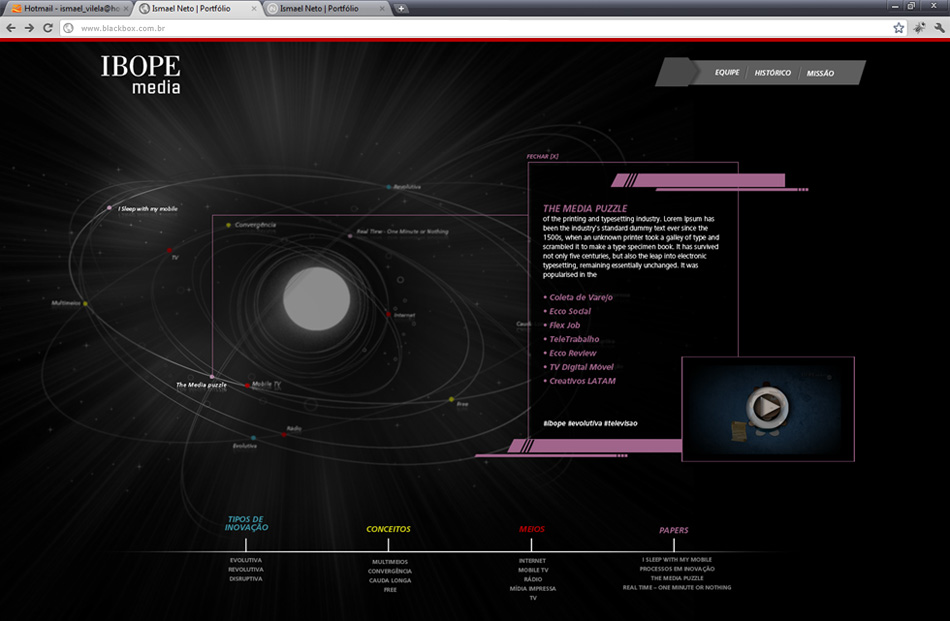The image size is (950, 621).
Task: Choose MULTIMEIOS under Conceitos
Action: [x=390, y=562]
